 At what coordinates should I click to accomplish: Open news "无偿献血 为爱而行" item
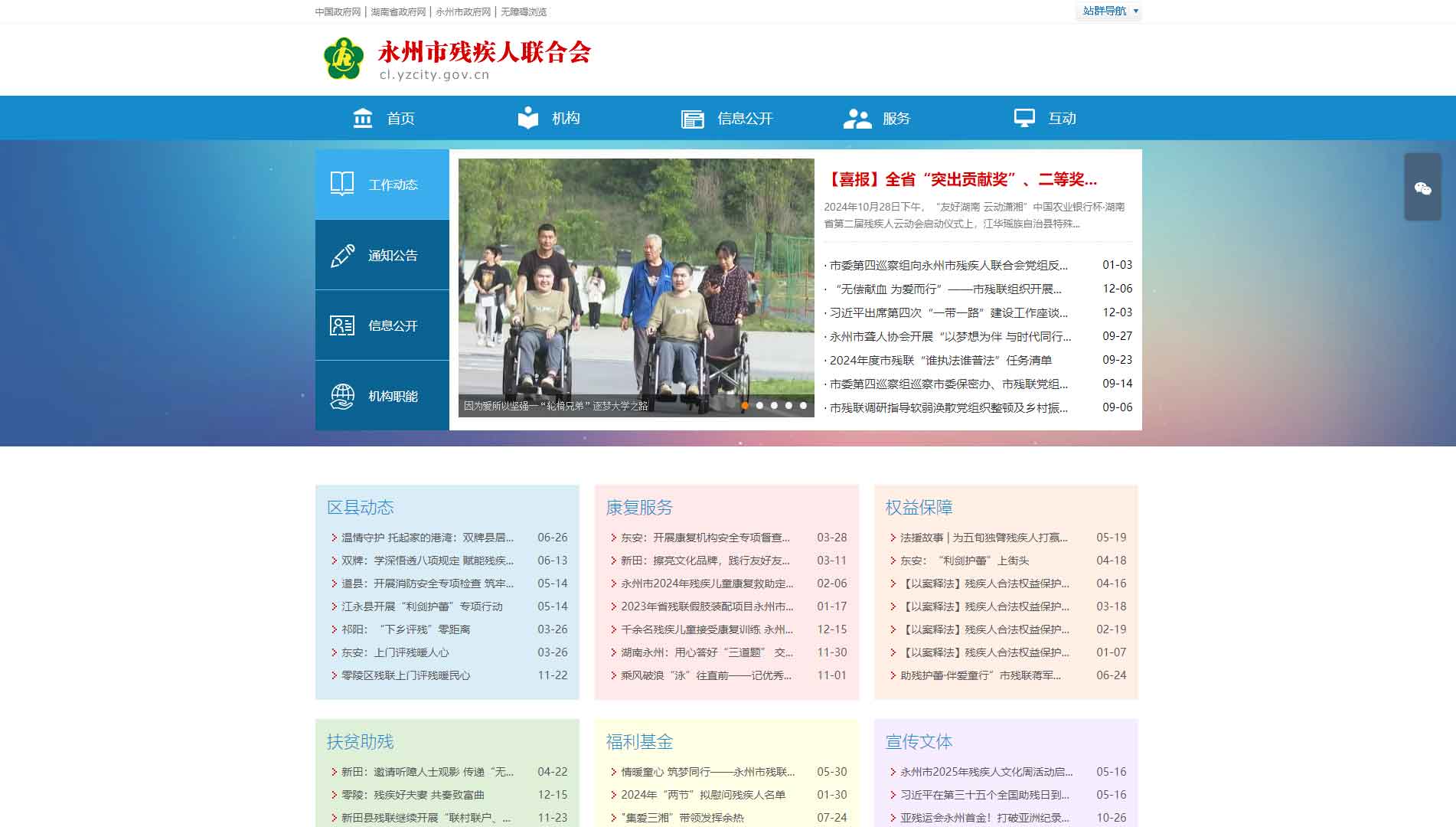pyautogui.click(x=945, y=289)
